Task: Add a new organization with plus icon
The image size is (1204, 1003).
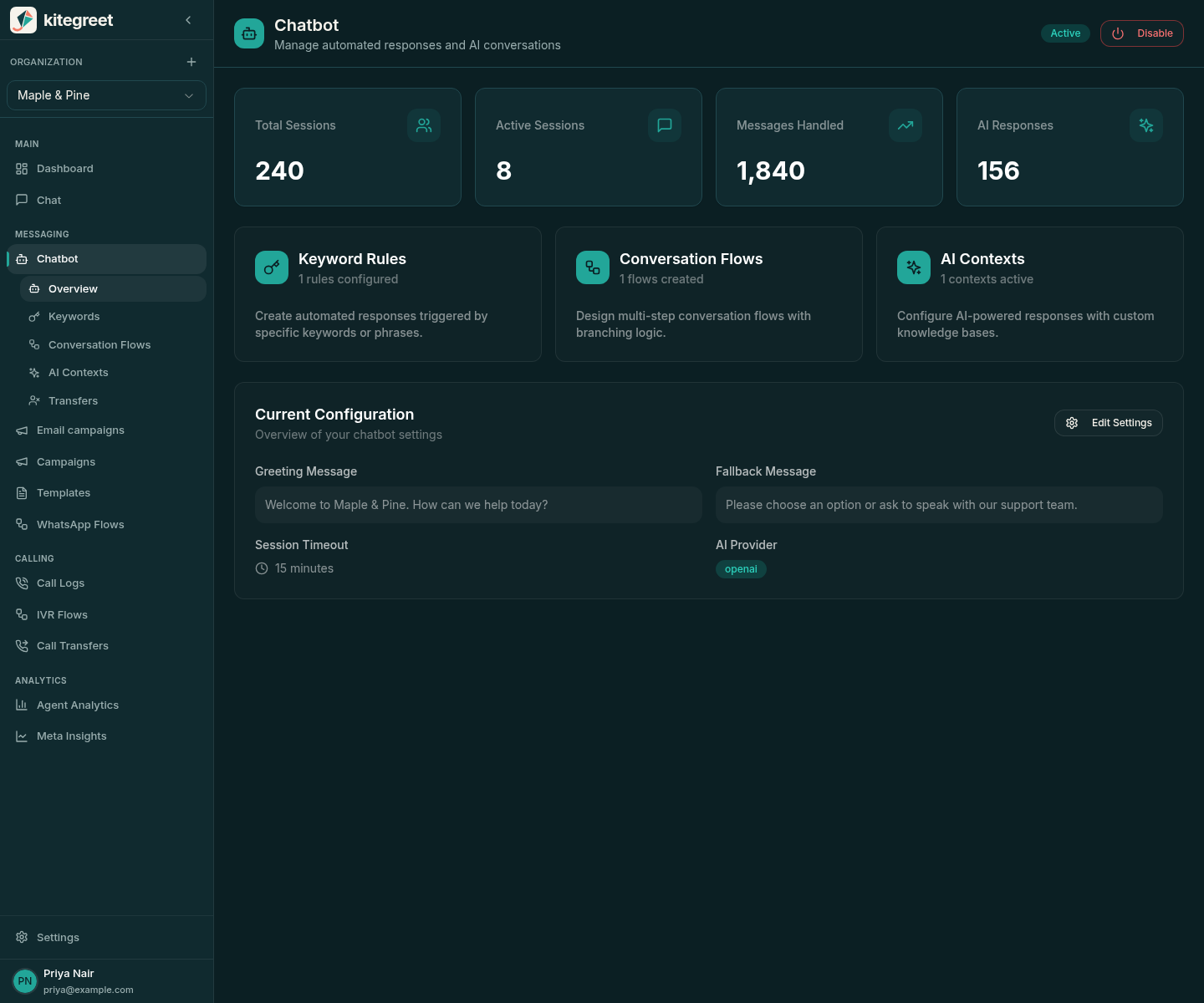Action: click(x=191, y=62)
